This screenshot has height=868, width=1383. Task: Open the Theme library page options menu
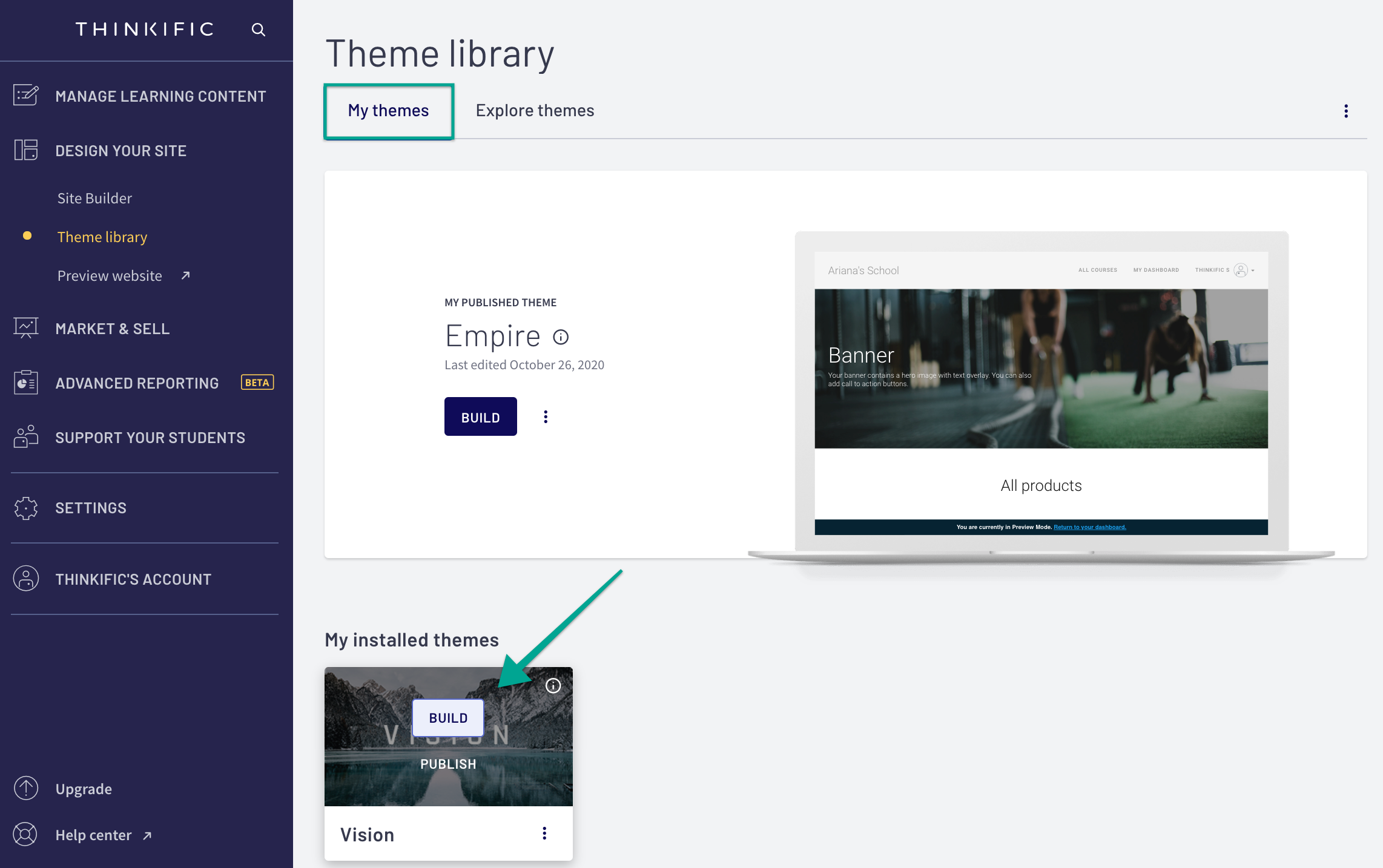coord(1345,111)
